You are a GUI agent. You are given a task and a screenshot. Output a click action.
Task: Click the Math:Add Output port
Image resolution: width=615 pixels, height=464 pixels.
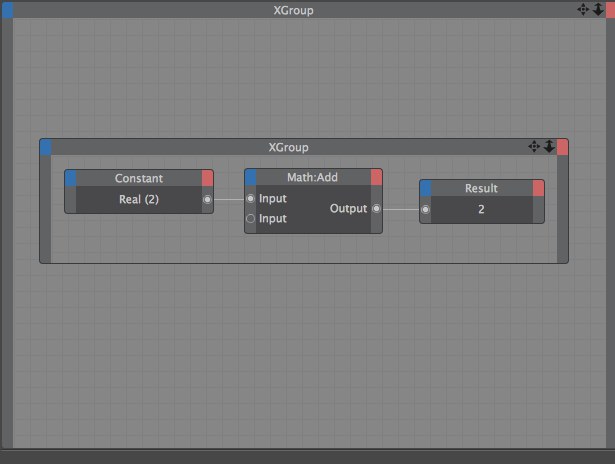(376, 209)
